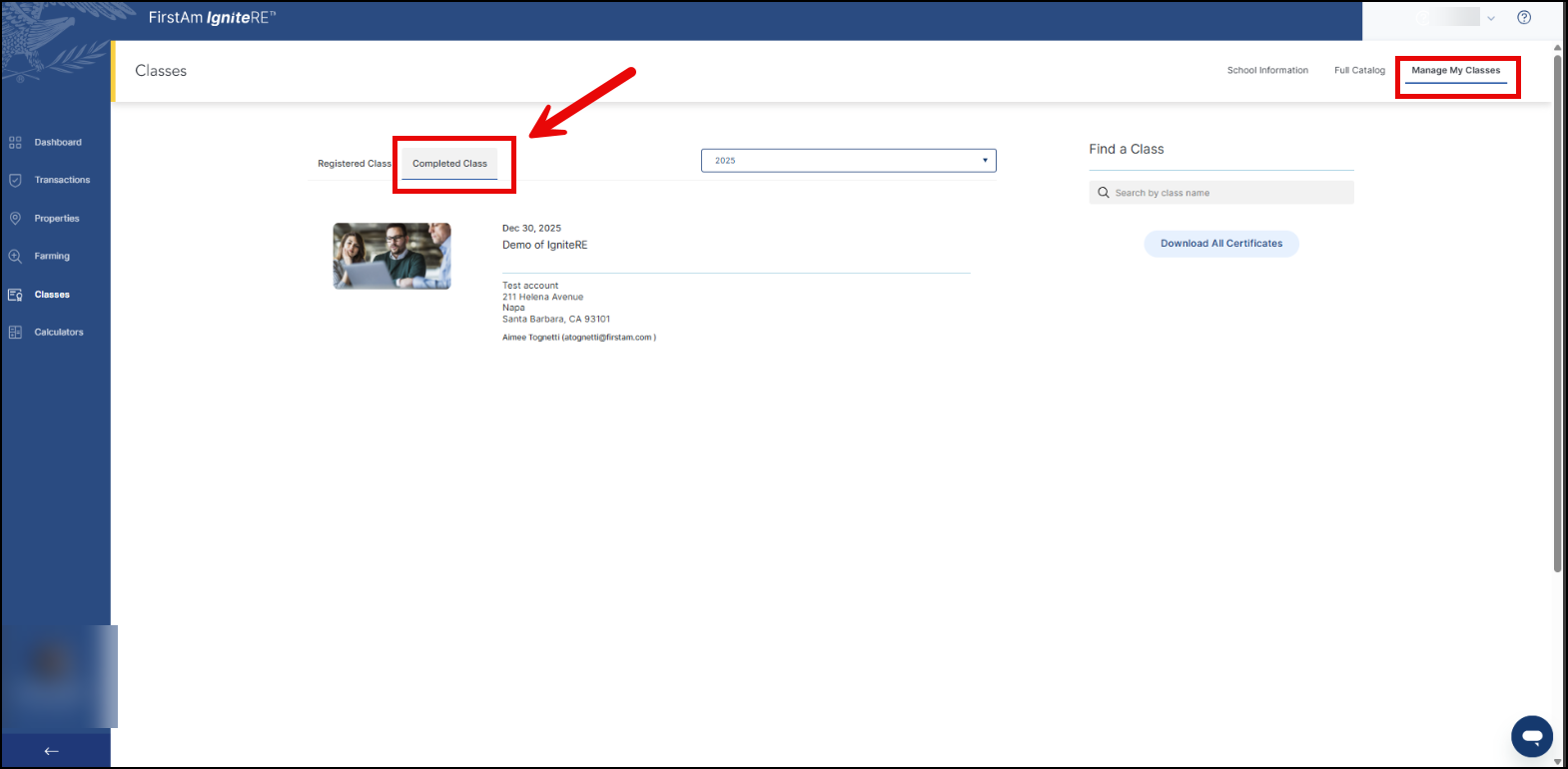Open the Dashboard sidebar icon
This screenshot has width=1568, height=769.
[15, 143]
